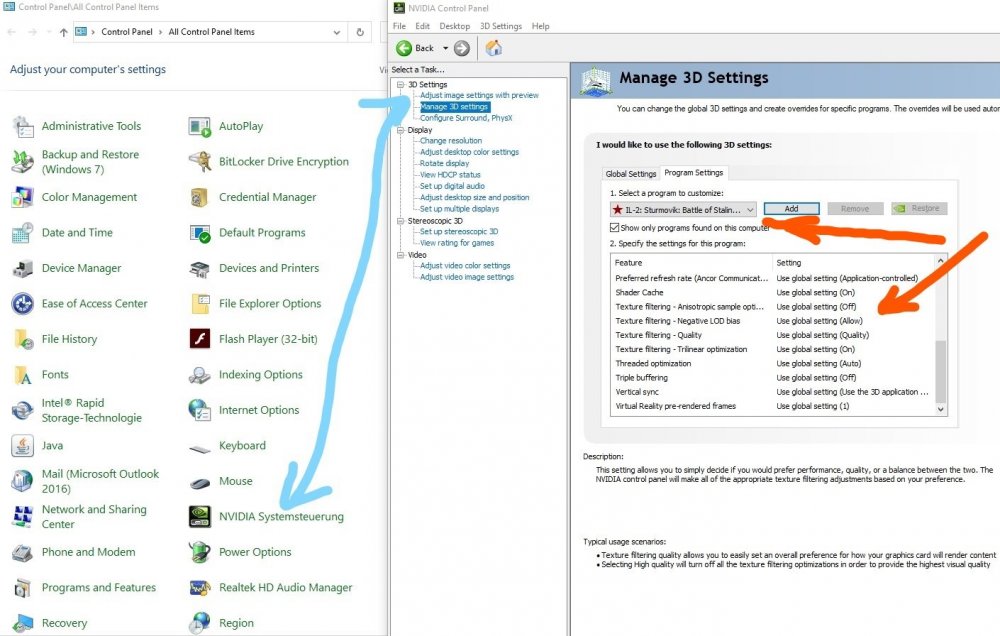Open Backup and Restore (Windows 7) icon
Screen dimensions: 1000x636
[x=23, y=161]
